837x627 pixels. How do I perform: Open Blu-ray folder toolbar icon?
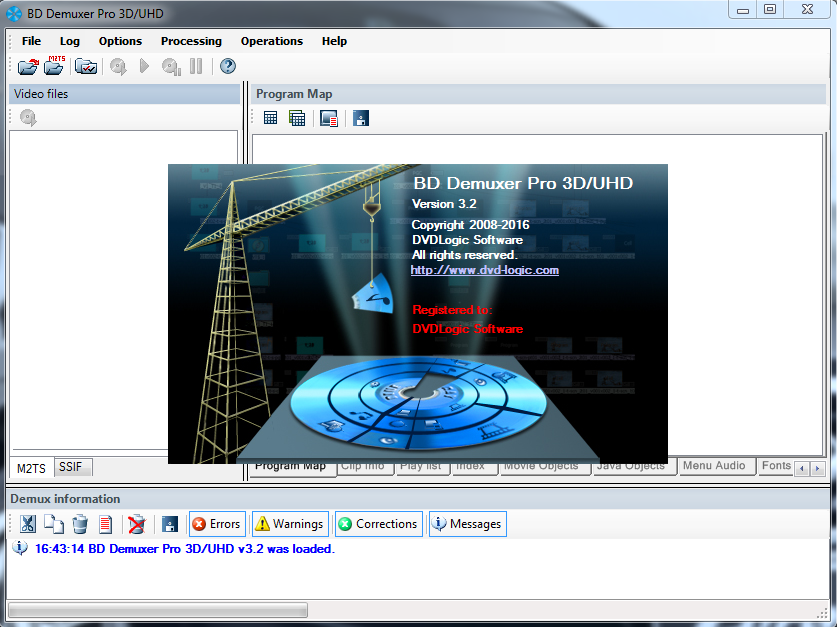click(x=28, y=66)
